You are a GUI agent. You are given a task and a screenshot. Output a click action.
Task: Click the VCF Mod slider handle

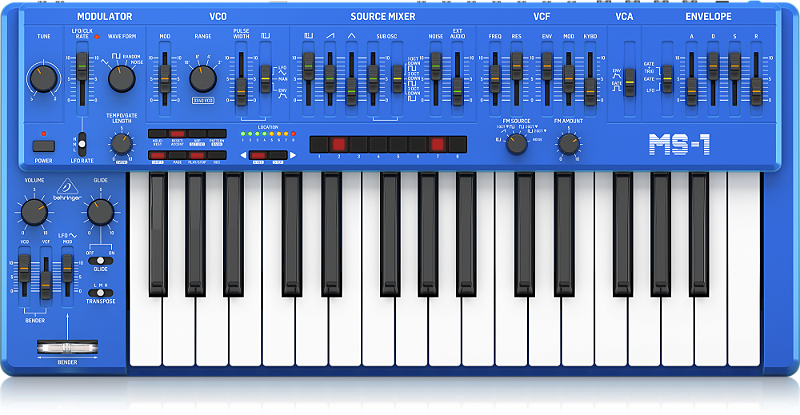click(569, 79)
